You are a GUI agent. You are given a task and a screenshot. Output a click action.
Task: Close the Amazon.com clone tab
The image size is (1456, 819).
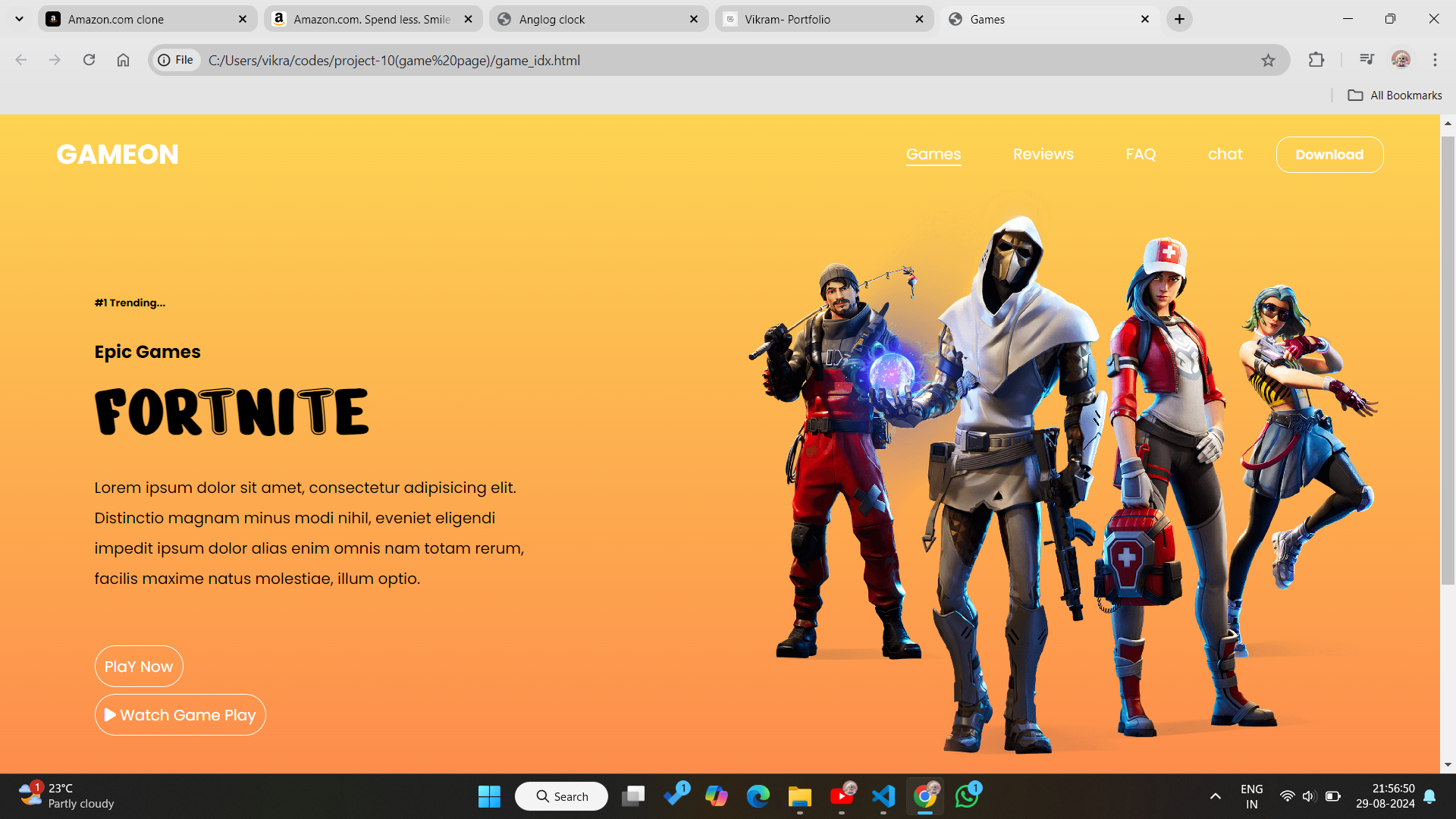point(243,19)
